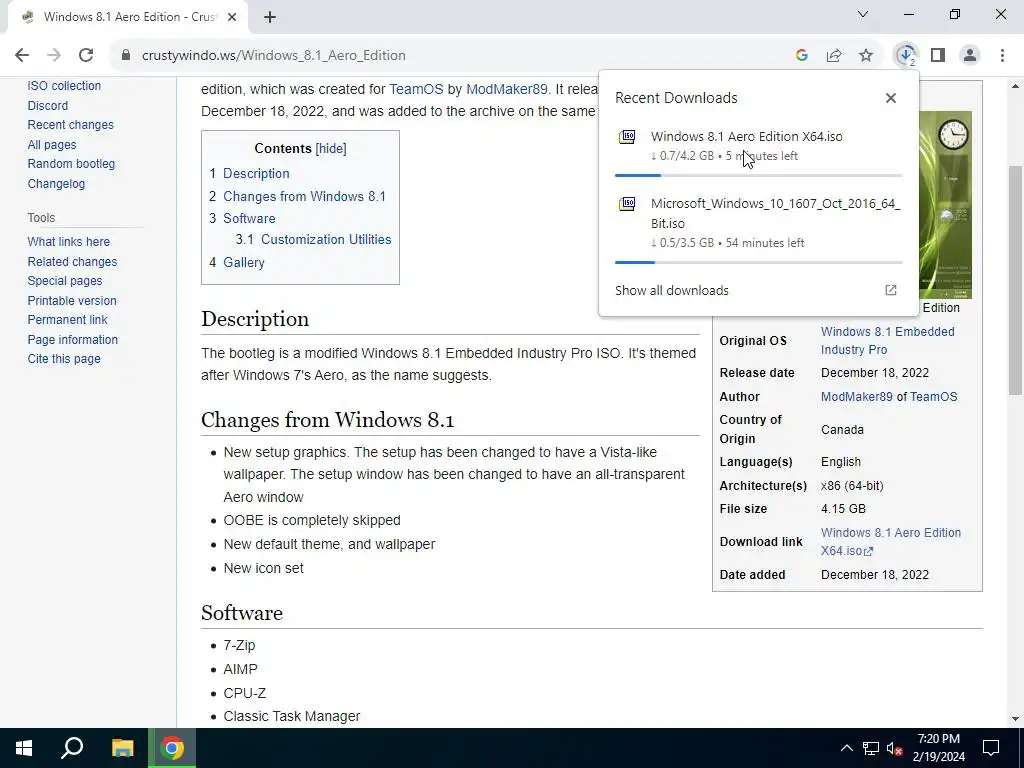Reload the current page
This screenshot has height=768, width=1024.
pyautogui.click(x=86, y=56)
